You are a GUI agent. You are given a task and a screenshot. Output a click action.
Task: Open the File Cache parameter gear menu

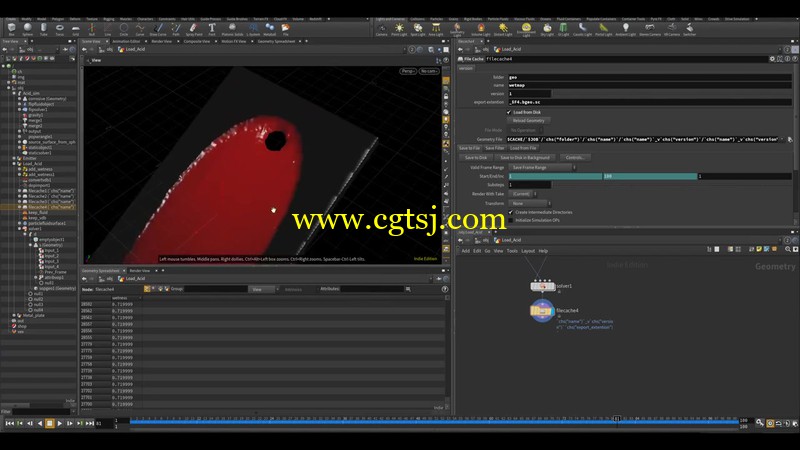coord(772,59)
